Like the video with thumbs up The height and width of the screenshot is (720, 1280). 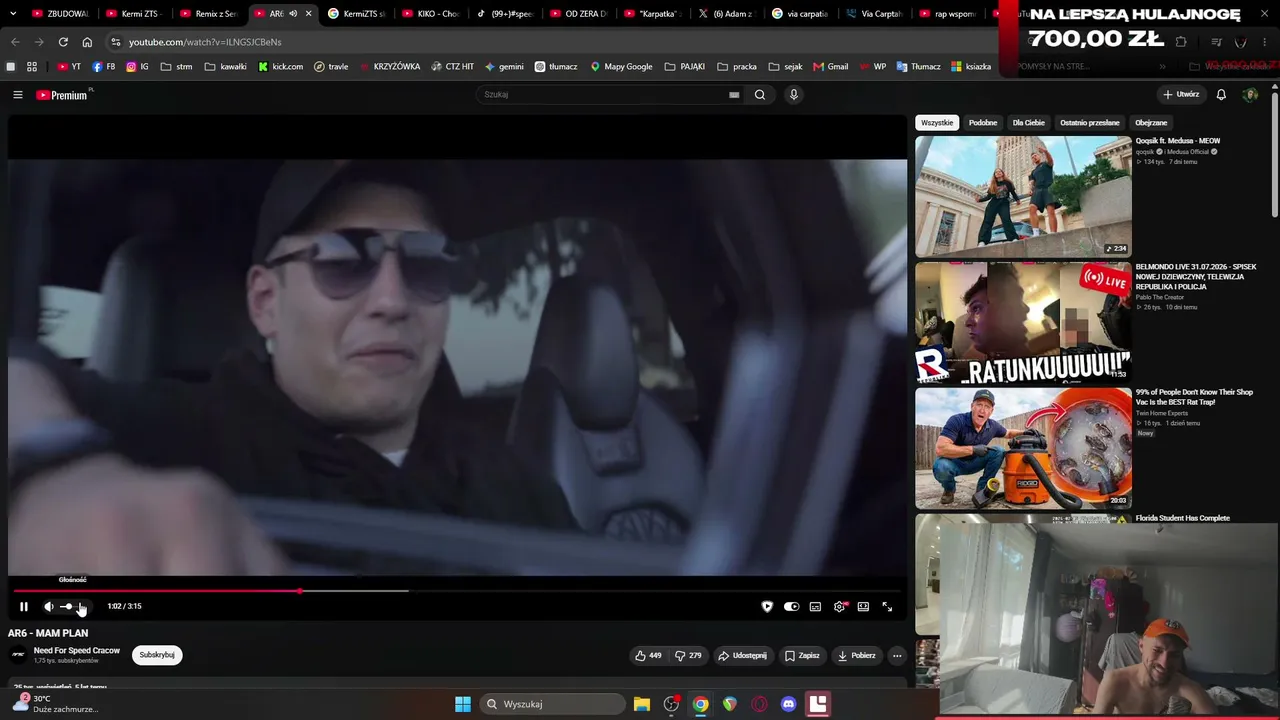(x=648, y=656)
